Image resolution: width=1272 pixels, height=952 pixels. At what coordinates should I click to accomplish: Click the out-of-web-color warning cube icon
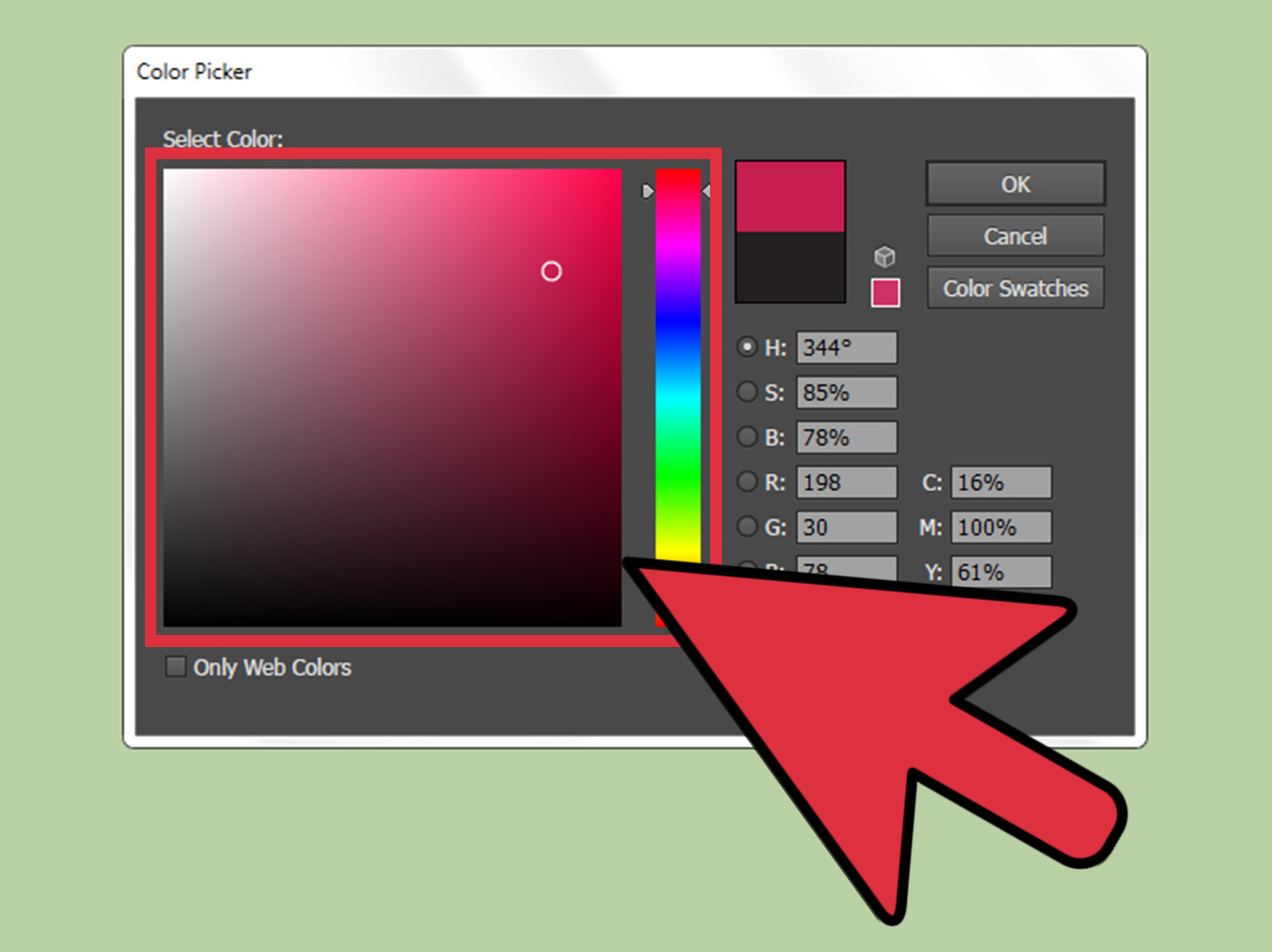[x=884, y=256]
